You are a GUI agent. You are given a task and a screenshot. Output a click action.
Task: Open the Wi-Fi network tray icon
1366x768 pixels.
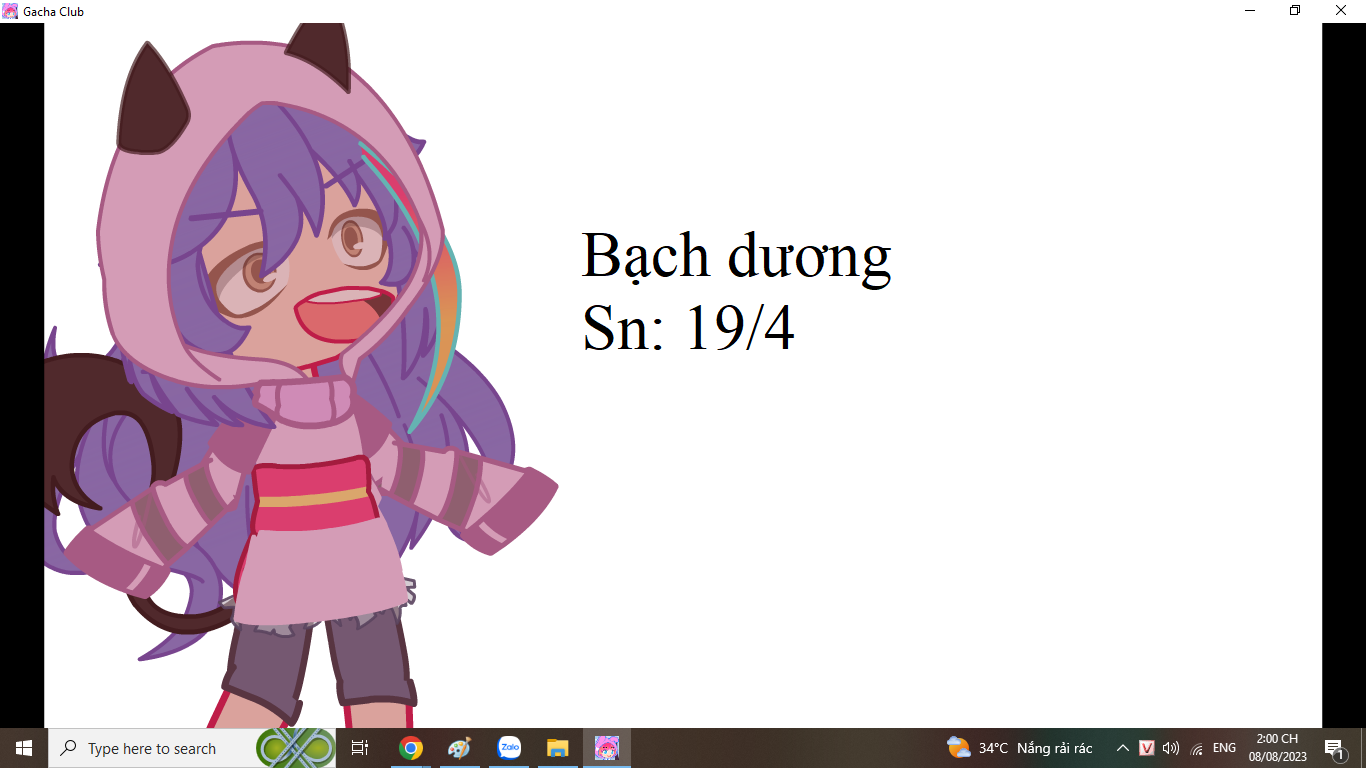tap(1197, 748)
